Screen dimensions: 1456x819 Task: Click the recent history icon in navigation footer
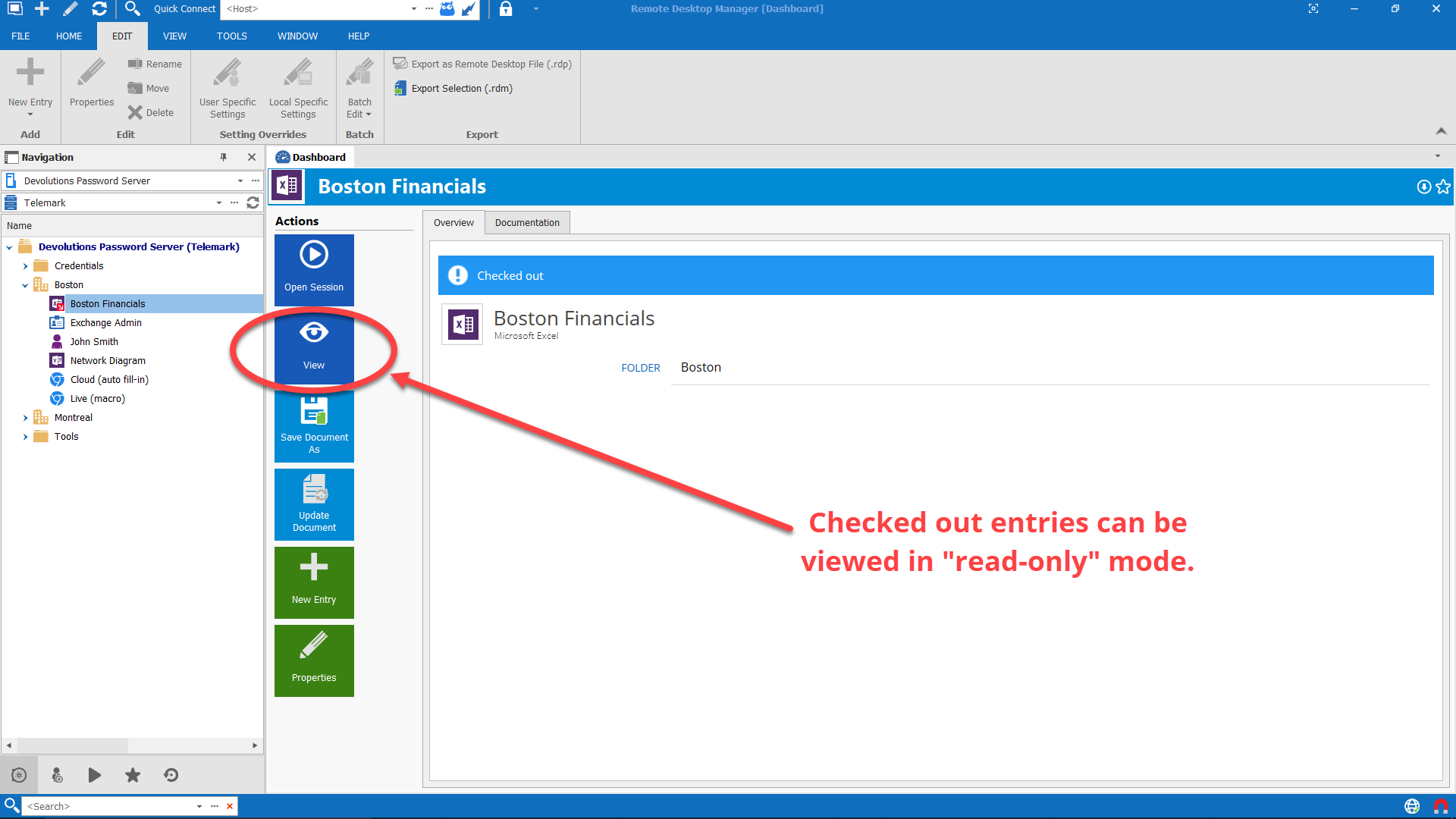tap(171, 775)
